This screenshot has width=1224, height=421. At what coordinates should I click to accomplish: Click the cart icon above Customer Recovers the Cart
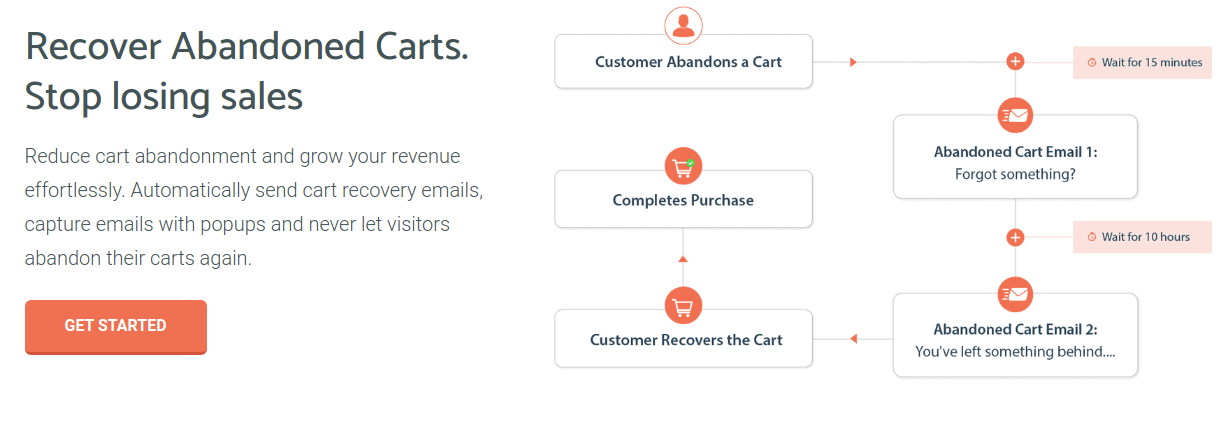tap(683, 306)
